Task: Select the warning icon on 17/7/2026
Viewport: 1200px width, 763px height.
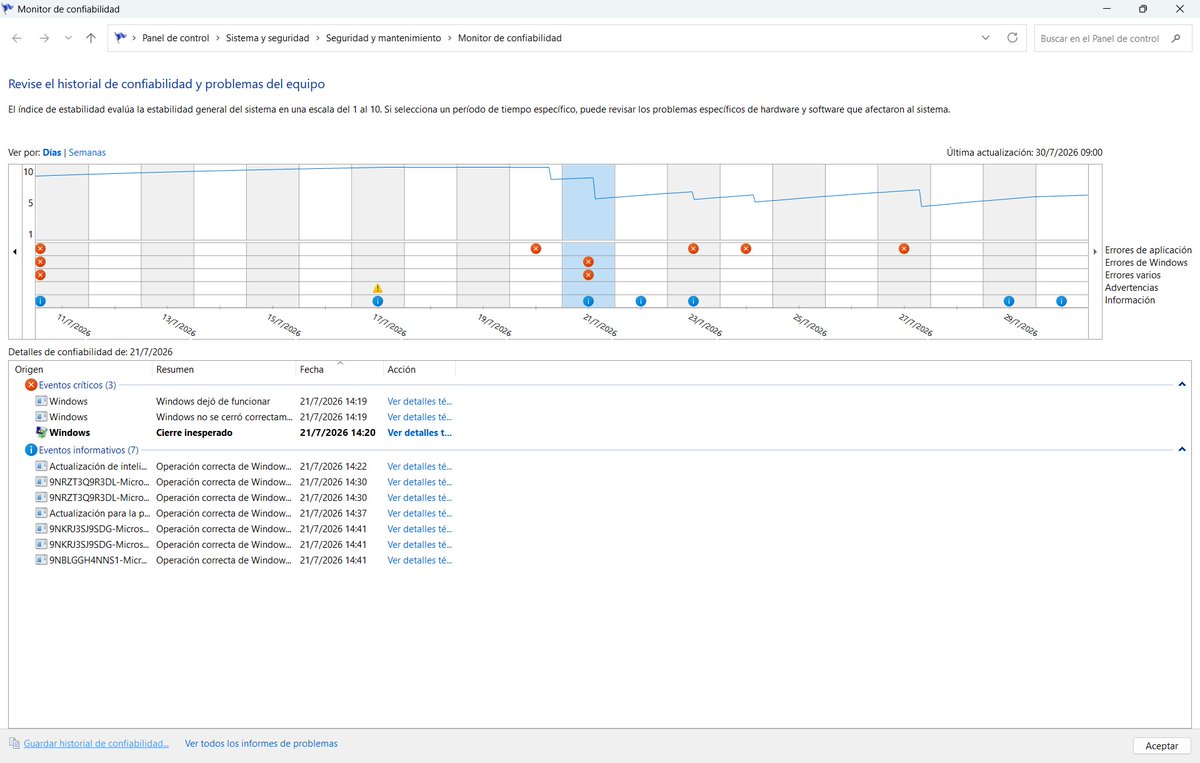Action: click(377, 288)
